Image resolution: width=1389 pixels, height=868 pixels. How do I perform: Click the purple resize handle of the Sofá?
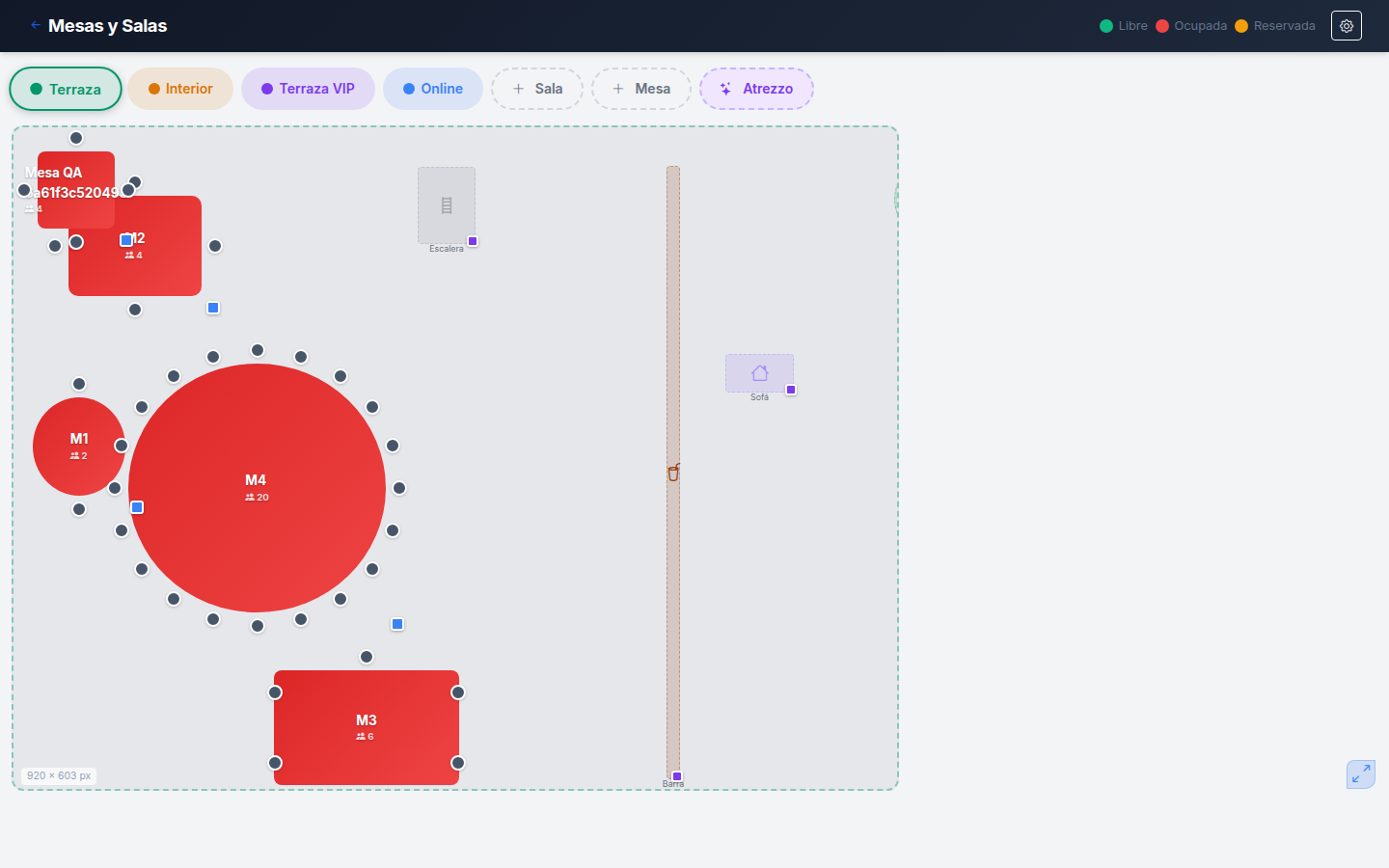(791, 390)
